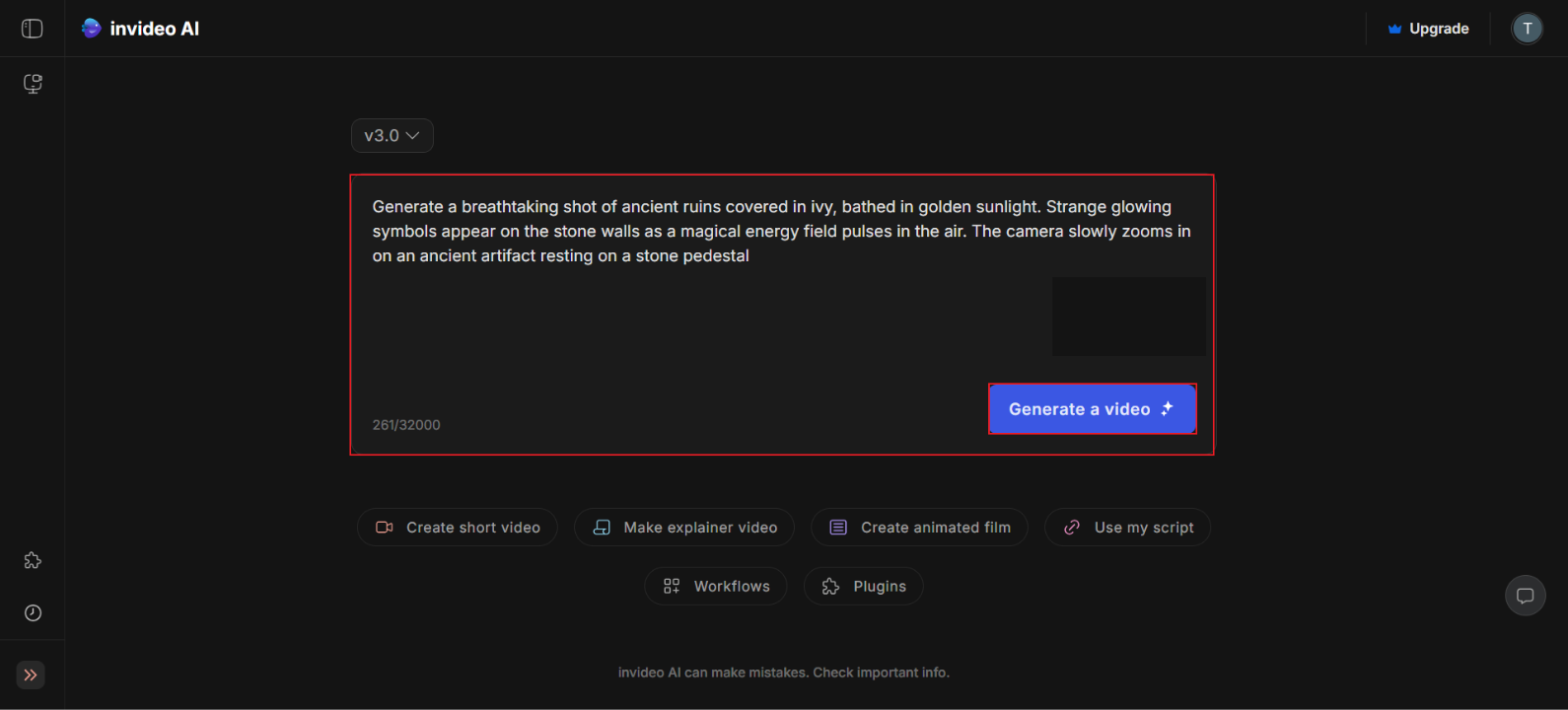Open the chat support bubble icon
The width and height of the screenshot is (1568, 710).
coord(1526,596)
